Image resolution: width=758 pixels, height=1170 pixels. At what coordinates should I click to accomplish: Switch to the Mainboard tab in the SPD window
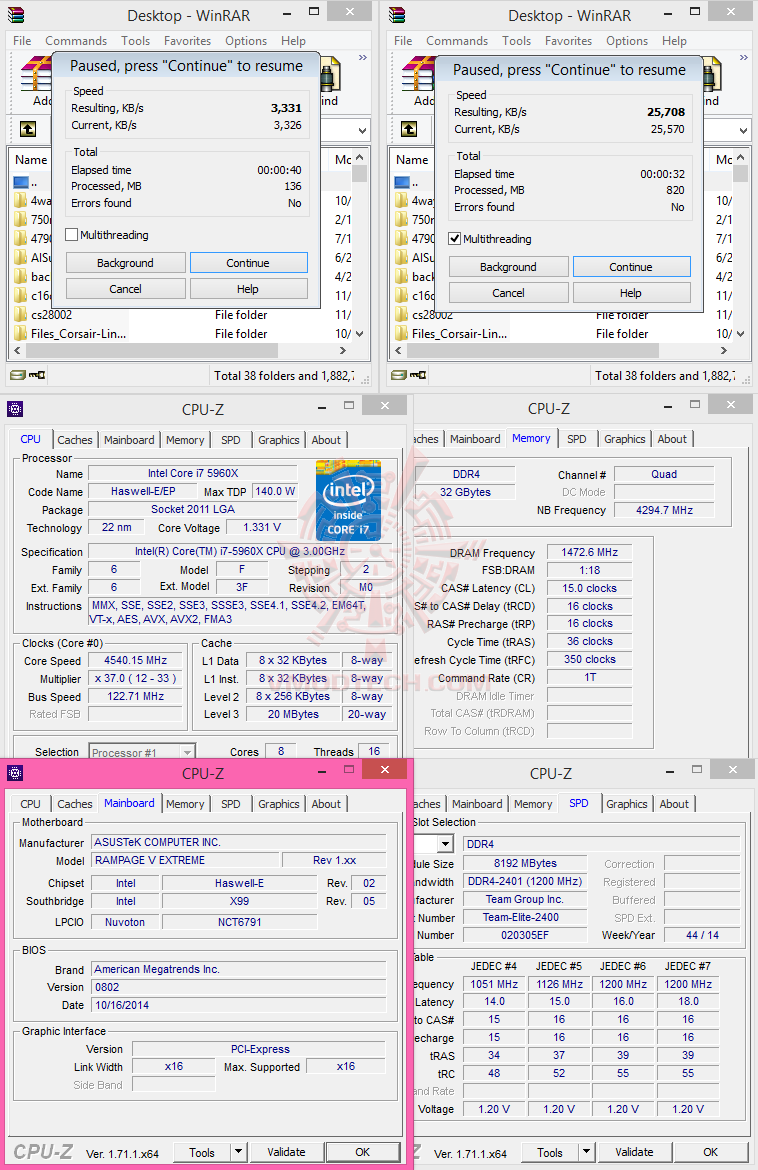coord(477,804)
